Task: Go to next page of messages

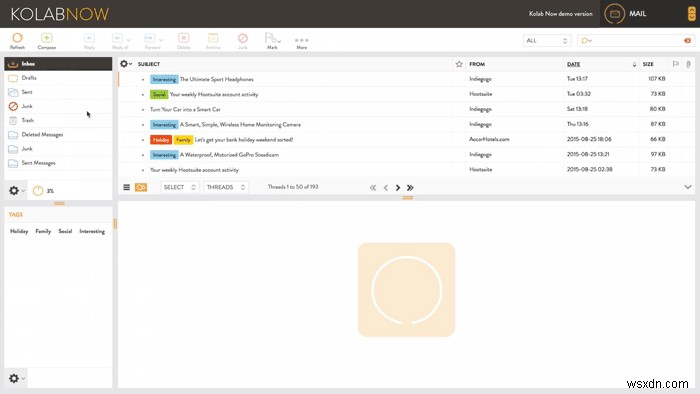Action: (398, 188)
